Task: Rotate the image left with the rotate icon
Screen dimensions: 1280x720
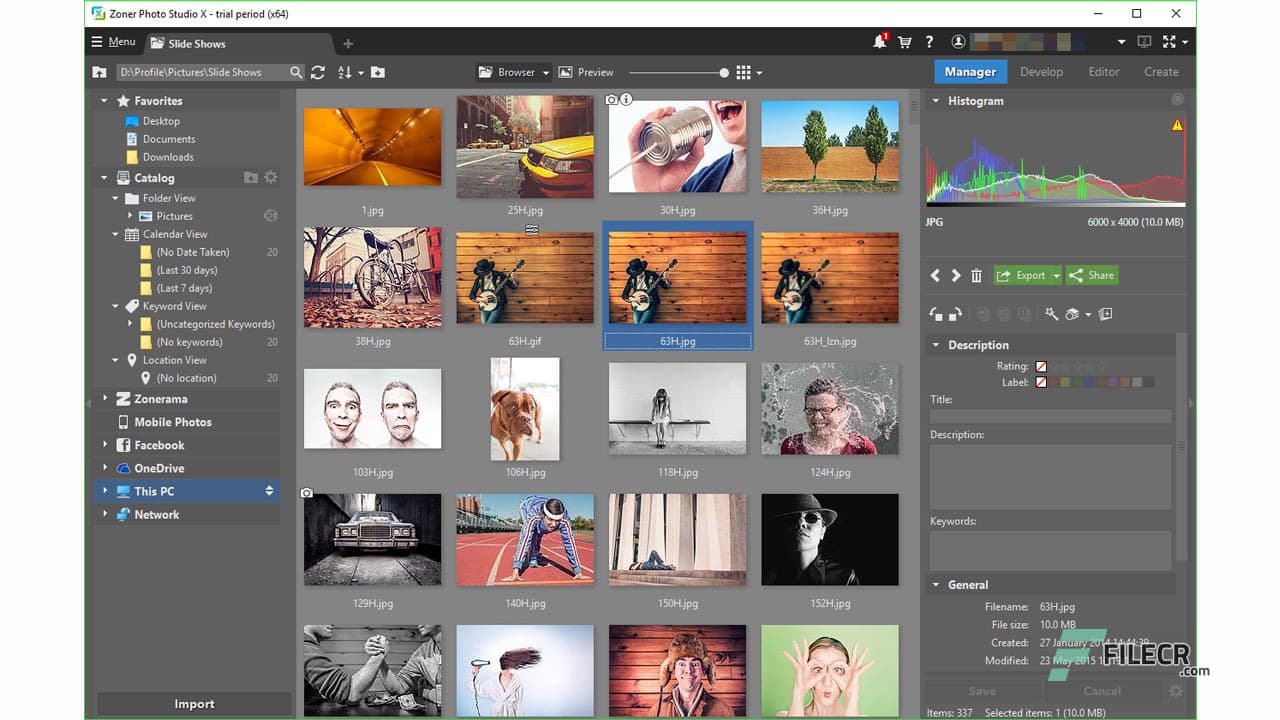Action: click(x=934, y=313)
